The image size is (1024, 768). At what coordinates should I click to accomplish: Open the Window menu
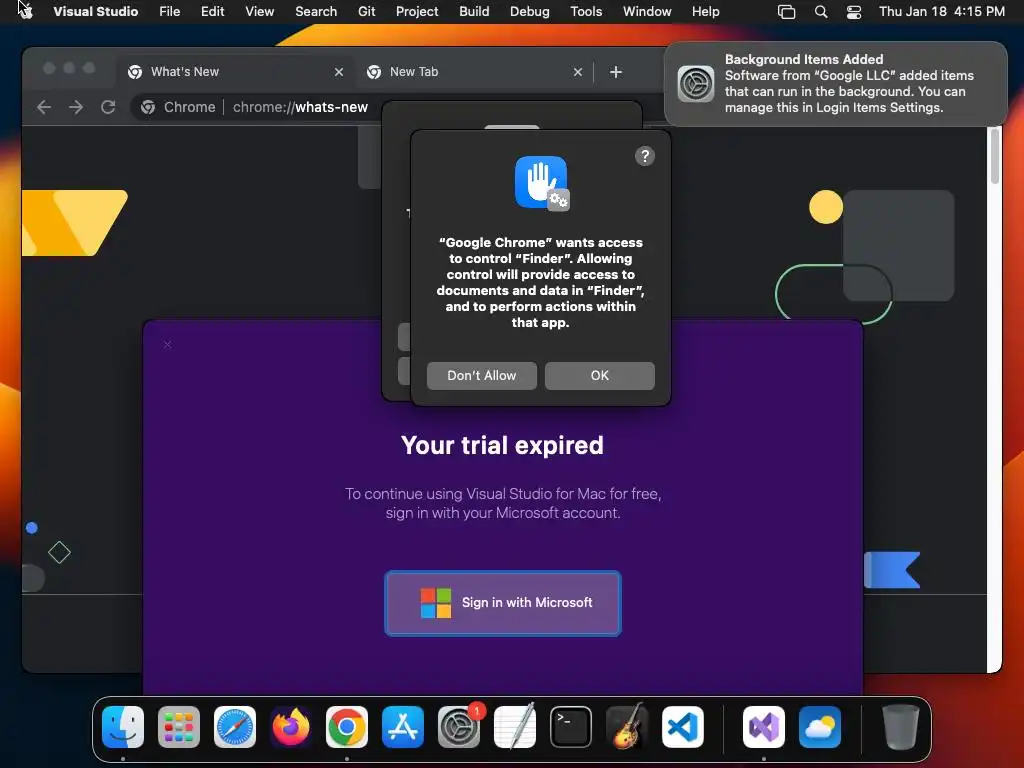647,12
